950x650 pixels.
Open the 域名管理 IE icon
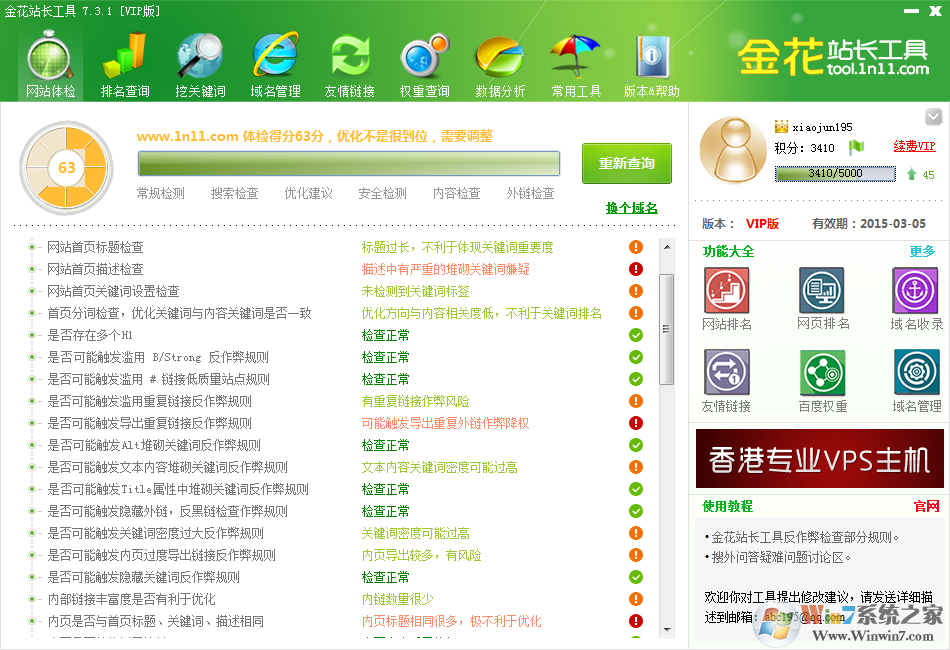[275, 65]
